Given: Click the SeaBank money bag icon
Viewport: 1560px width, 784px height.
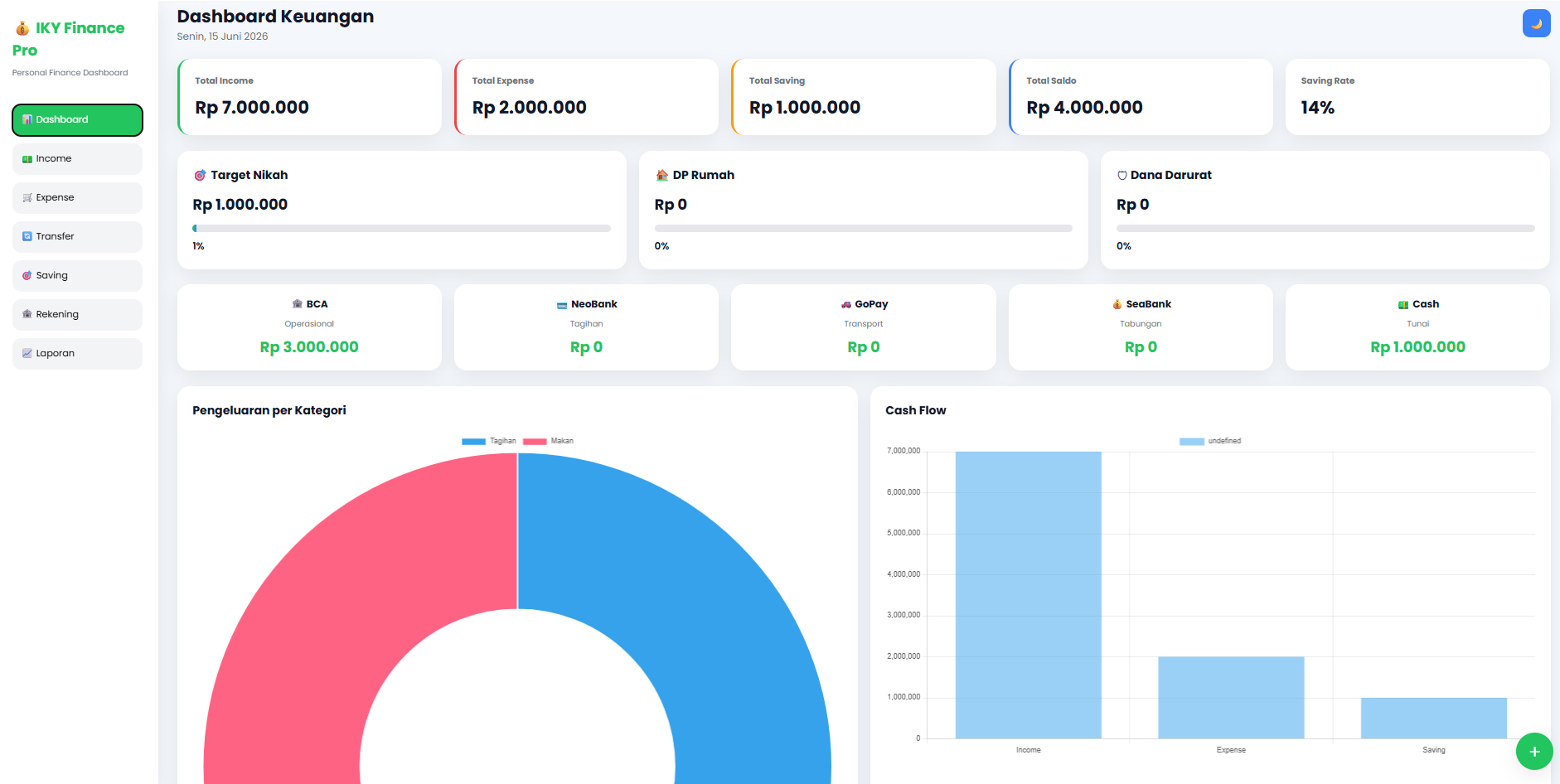Looking at the screenshot, I should (1117, 304).
